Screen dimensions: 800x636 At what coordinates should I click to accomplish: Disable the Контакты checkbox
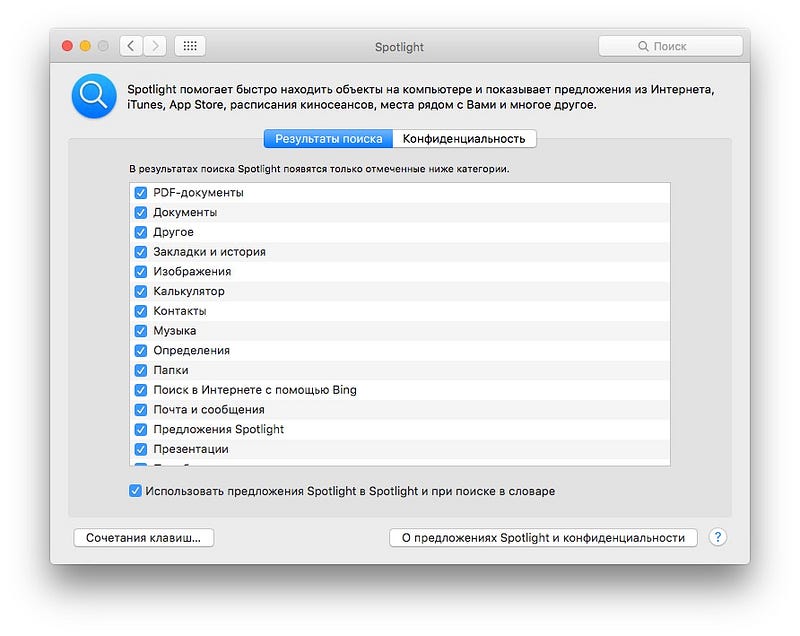click(x=141, y=311)
